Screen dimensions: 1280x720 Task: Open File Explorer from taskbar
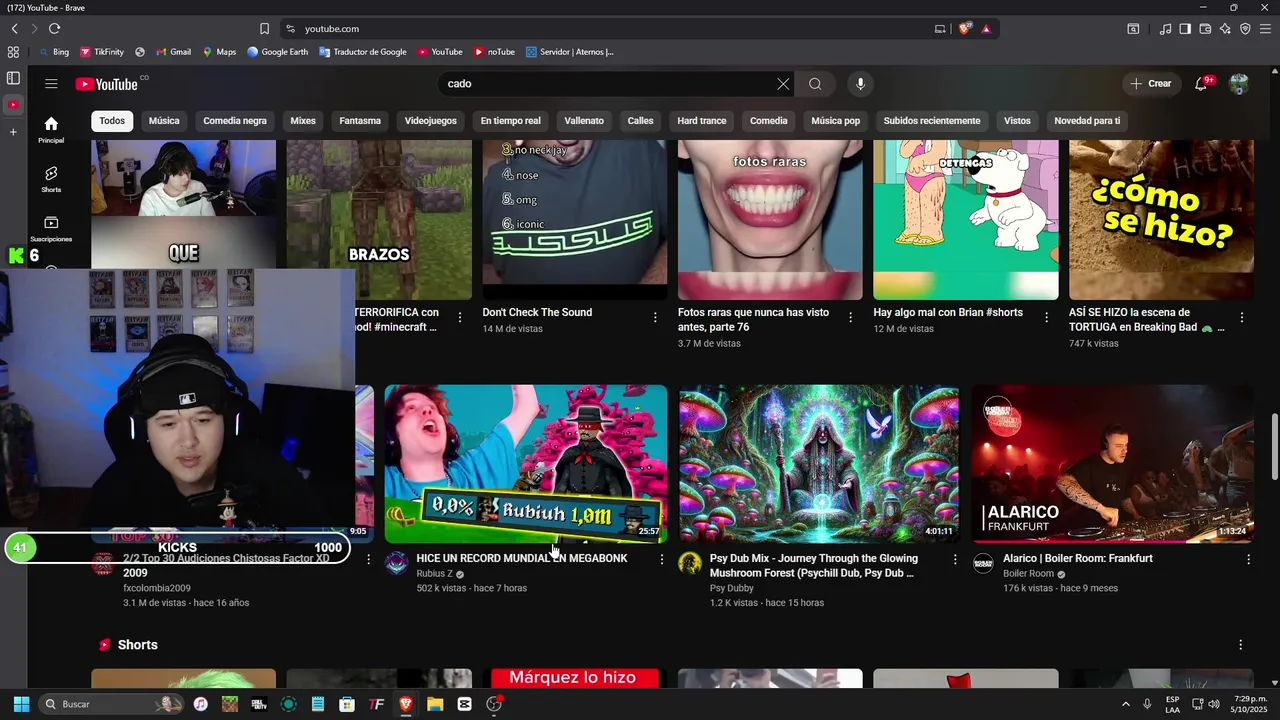point(435,704)
